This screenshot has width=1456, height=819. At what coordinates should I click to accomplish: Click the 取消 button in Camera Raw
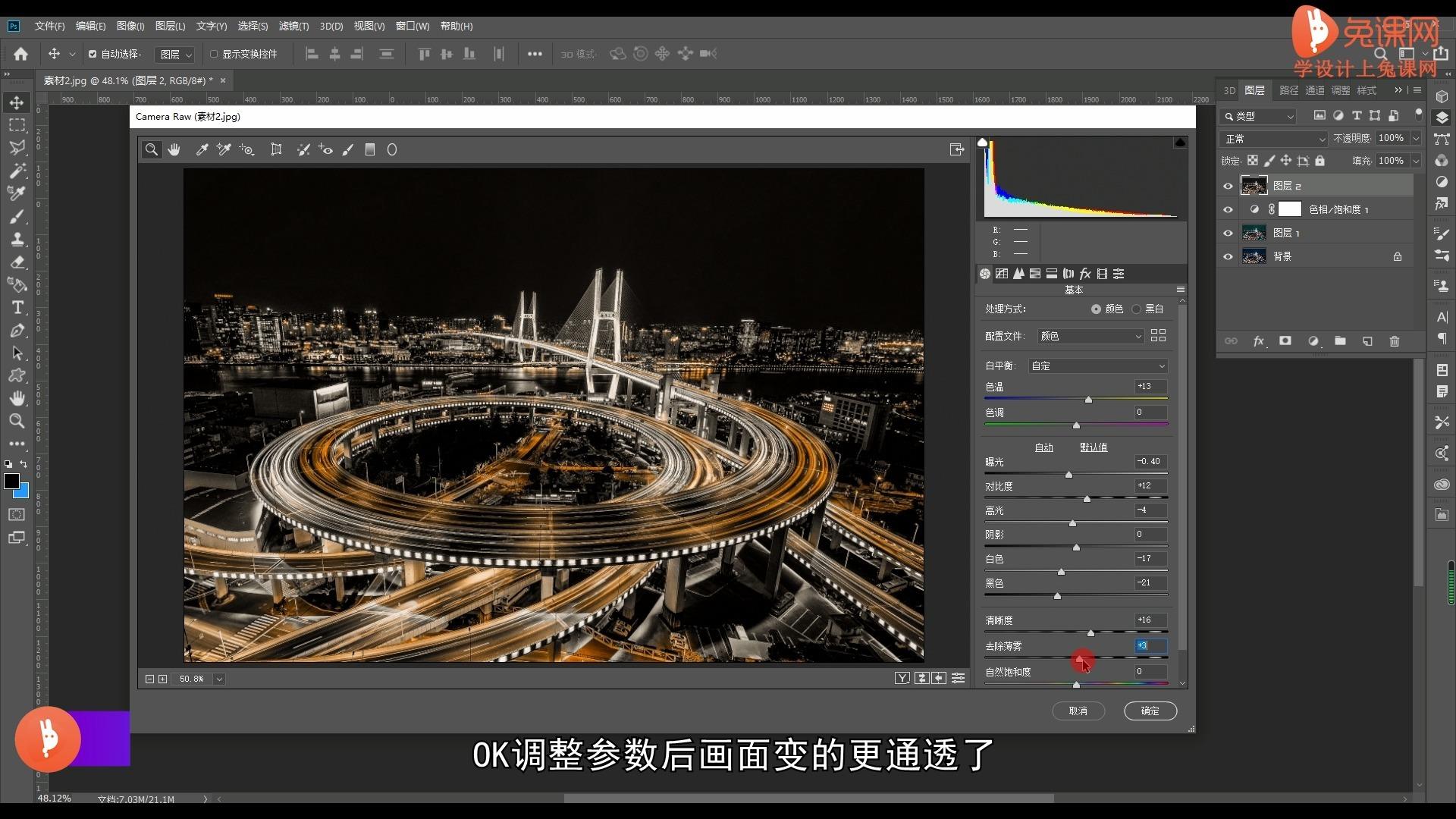[1078, 711]
